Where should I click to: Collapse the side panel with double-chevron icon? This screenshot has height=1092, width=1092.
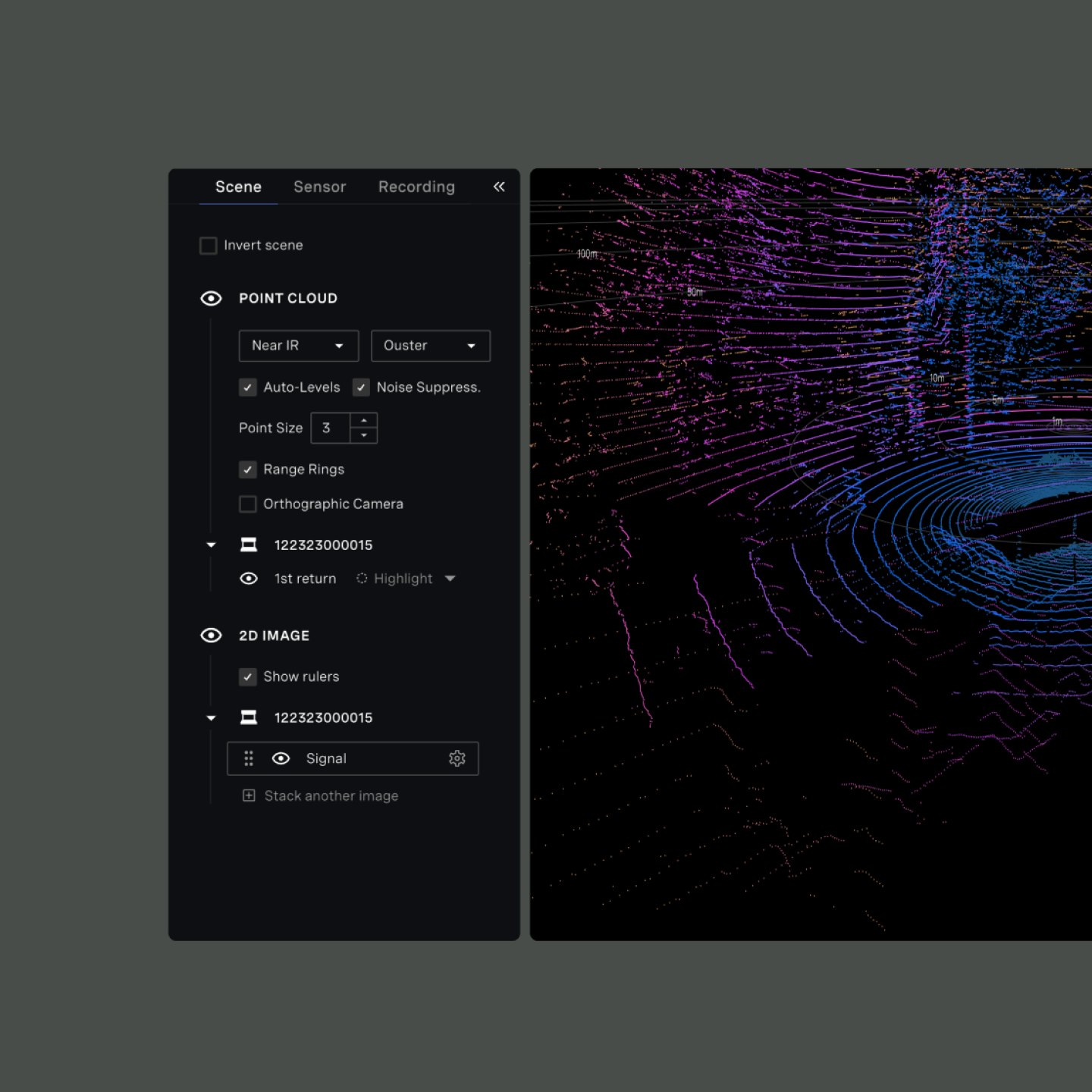(498, 187)
